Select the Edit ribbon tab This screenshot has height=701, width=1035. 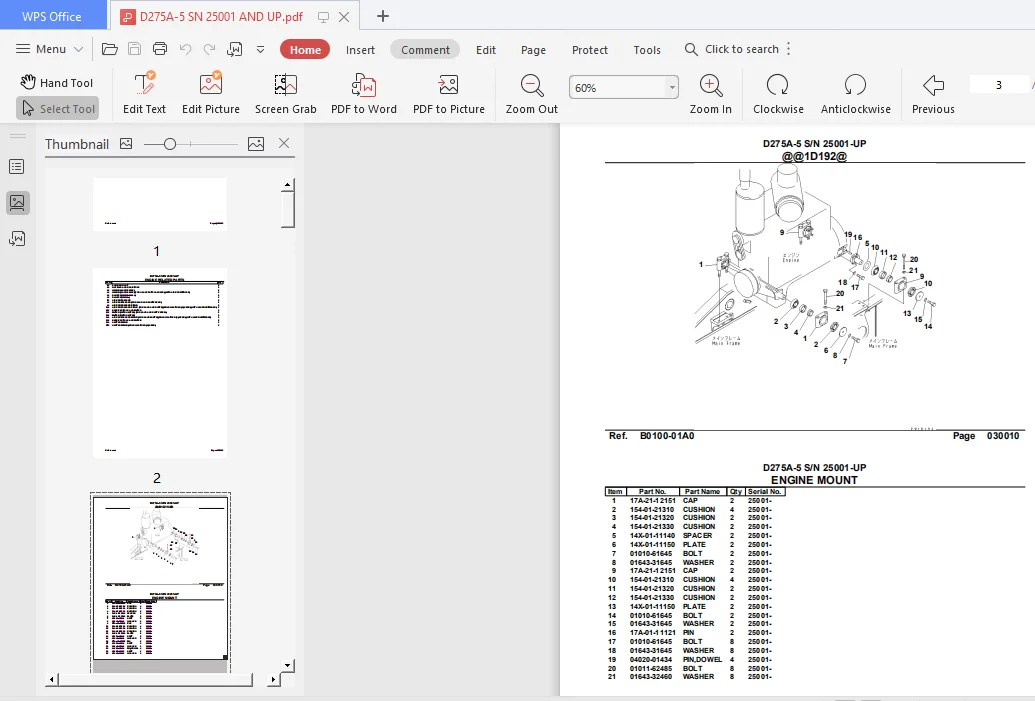[x=486, y=50]
